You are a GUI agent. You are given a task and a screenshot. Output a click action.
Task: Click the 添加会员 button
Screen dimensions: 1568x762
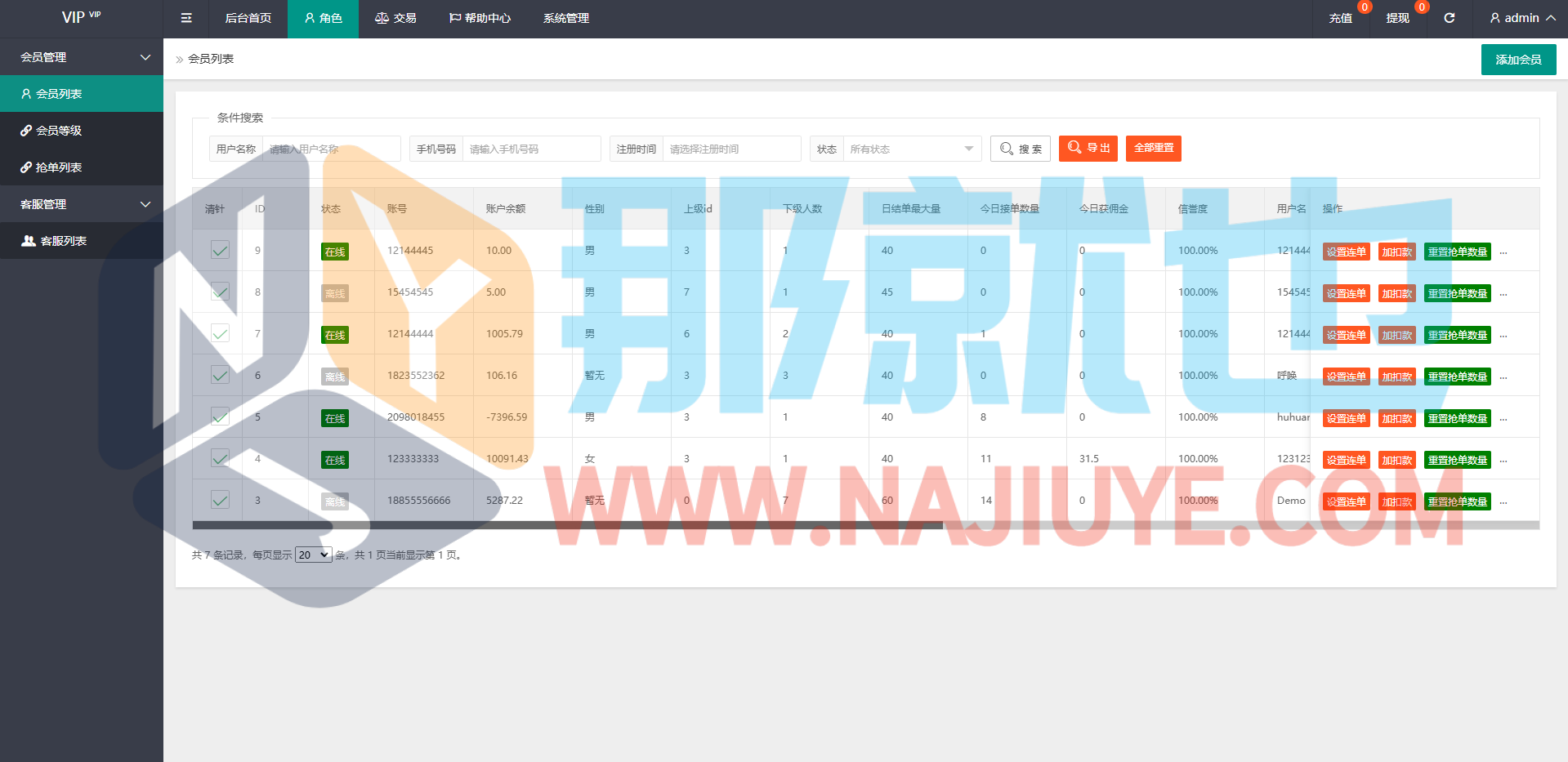coord(1518,60)
